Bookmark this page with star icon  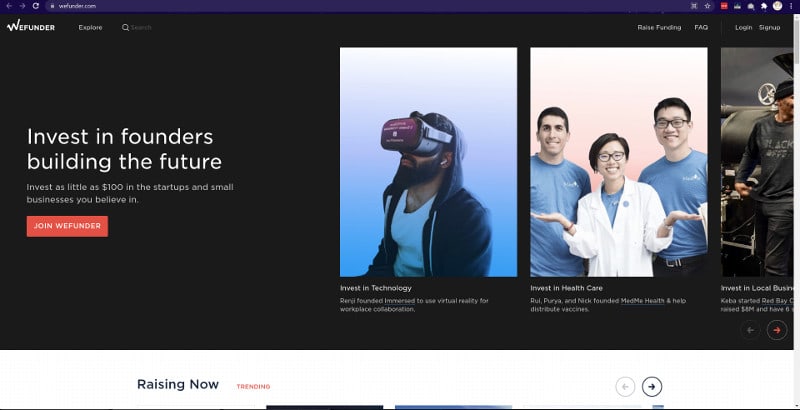[708, 6]
